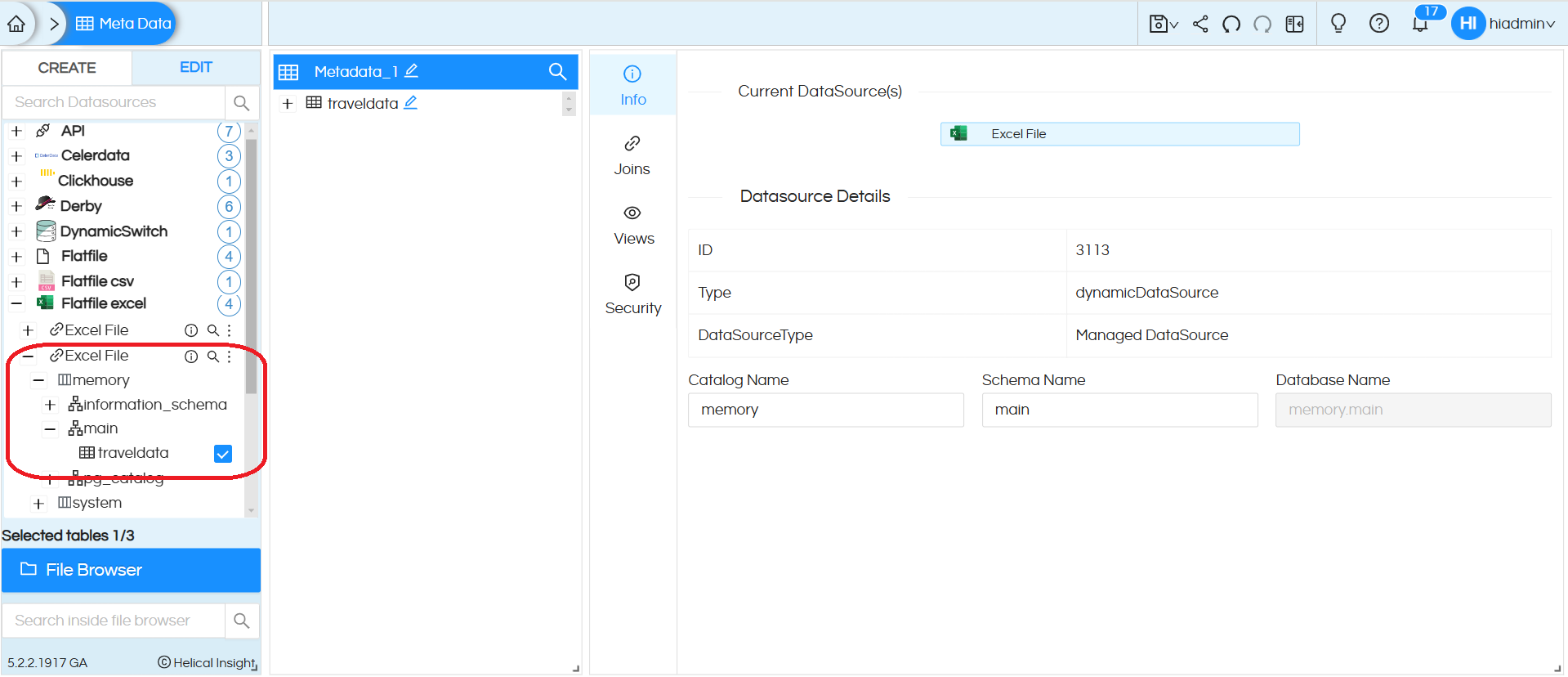
Task: Click the file browser search magnifier icon
Action: click(242, 621)
